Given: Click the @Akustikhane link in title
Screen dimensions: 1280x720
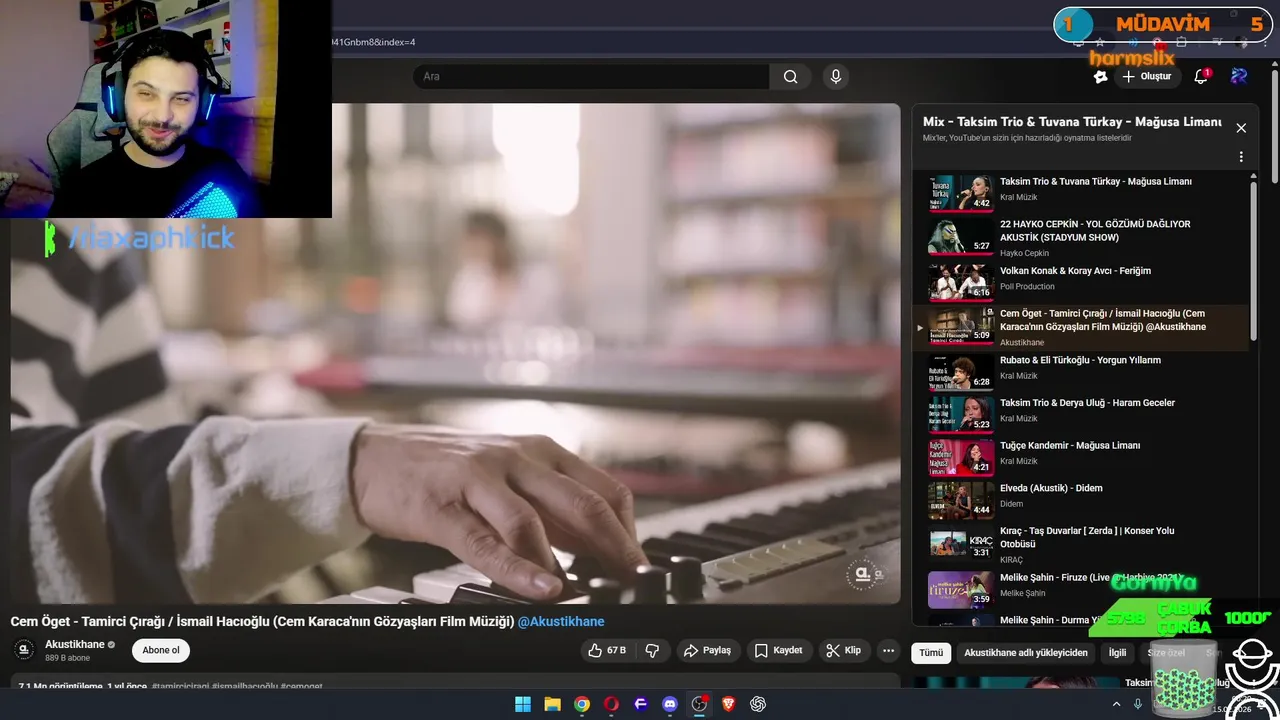Looking at the screenshot, I should pyautogui.click(x=561, y=621).
